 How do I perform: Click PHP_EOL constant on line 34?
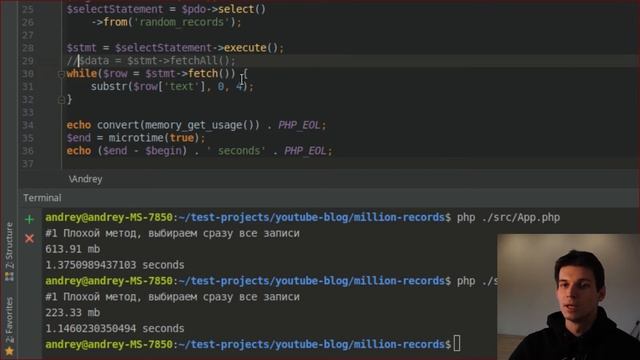coord(299,125)
